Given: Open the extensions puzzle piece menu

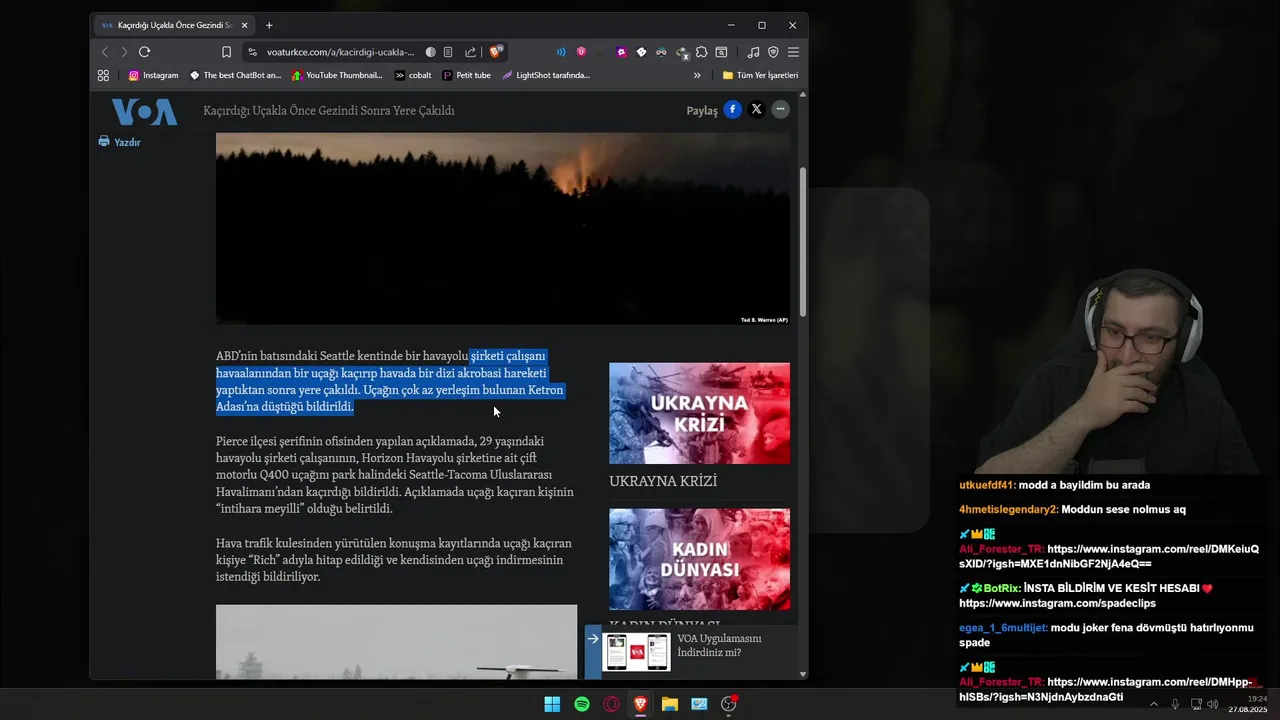Looking at the screenshot, I should 701,52.
